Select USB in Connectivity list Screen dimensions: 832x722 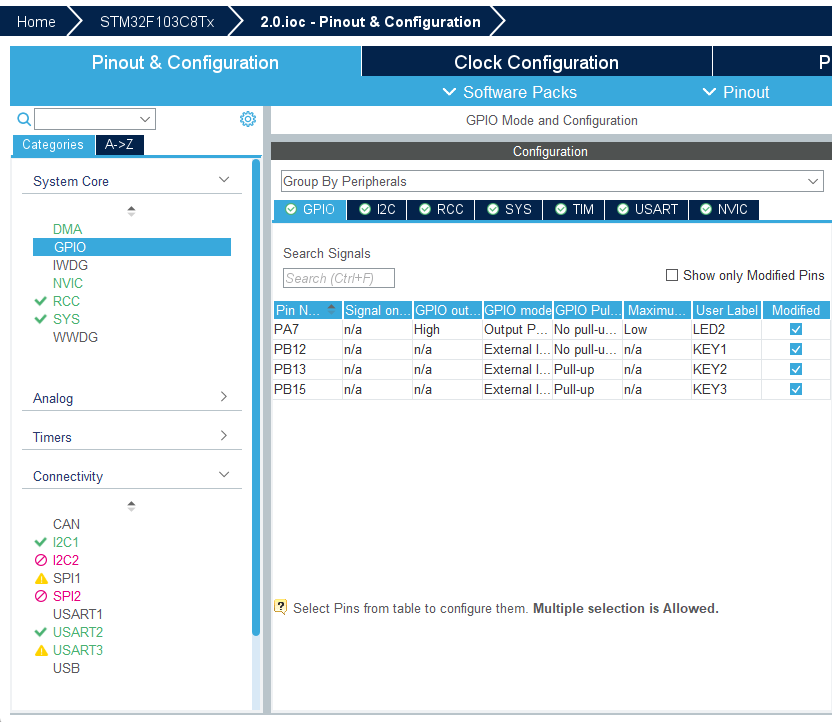66,668
